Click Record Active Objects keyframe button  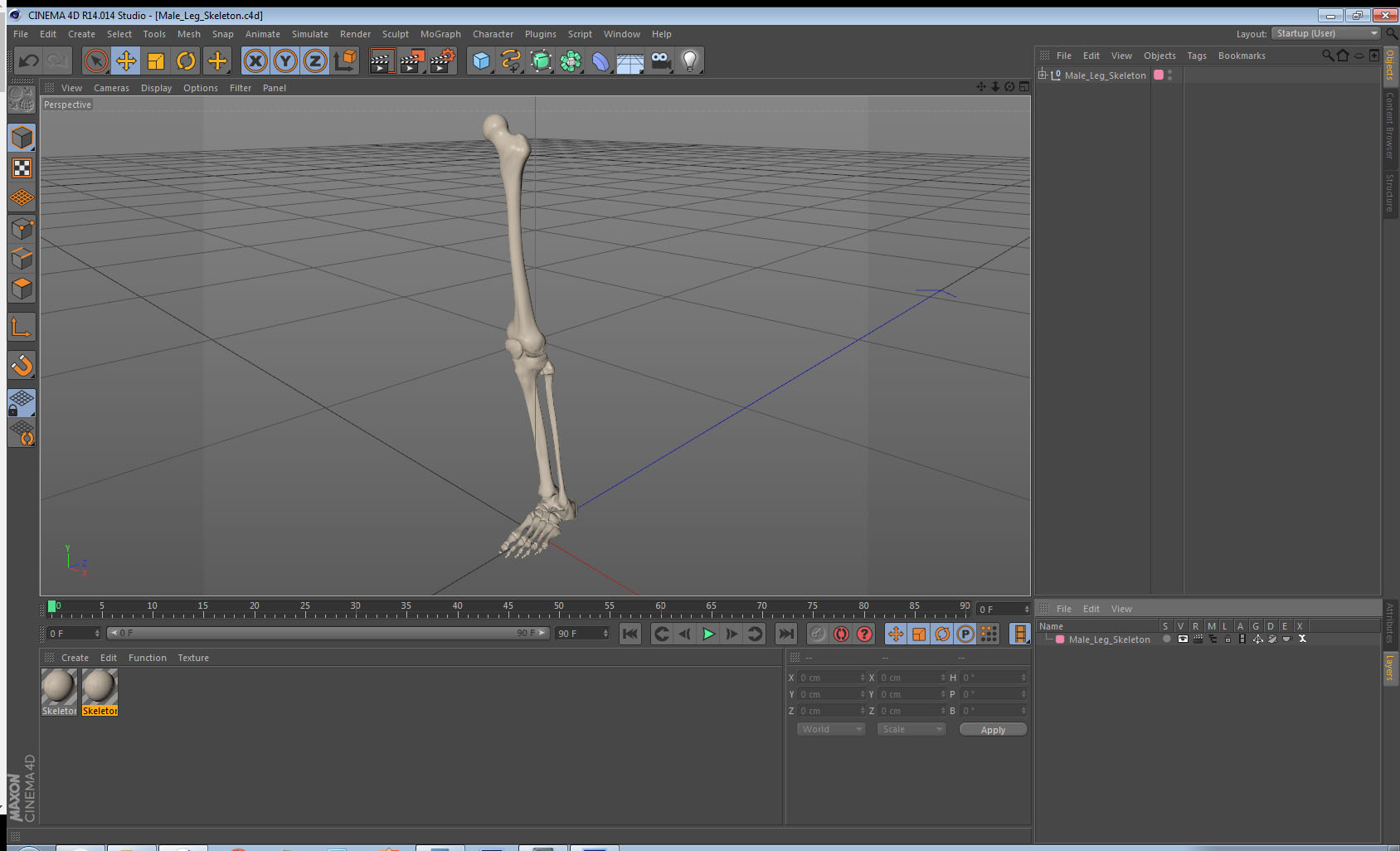(818, 634)
